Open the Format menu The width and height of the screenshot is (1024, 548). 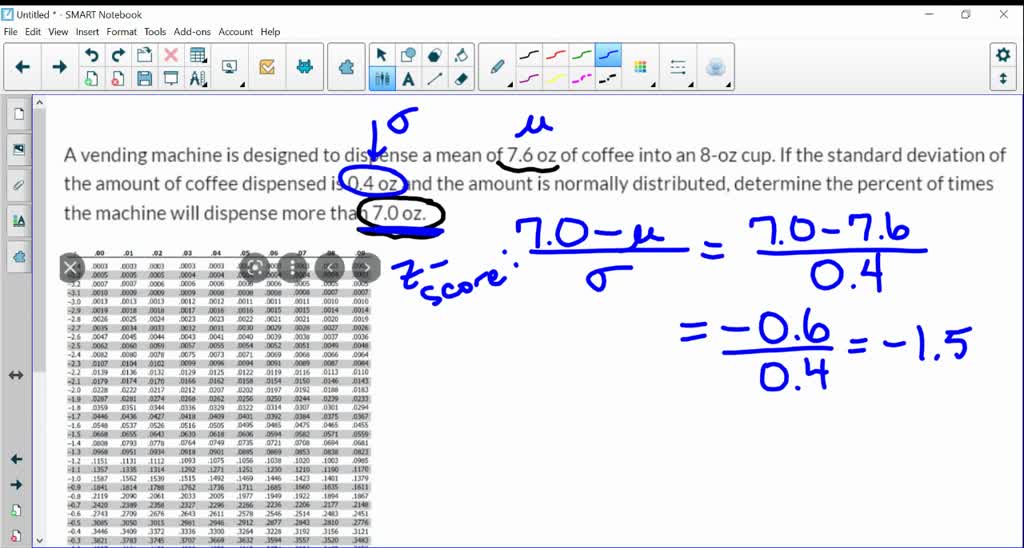click(121, 31)
